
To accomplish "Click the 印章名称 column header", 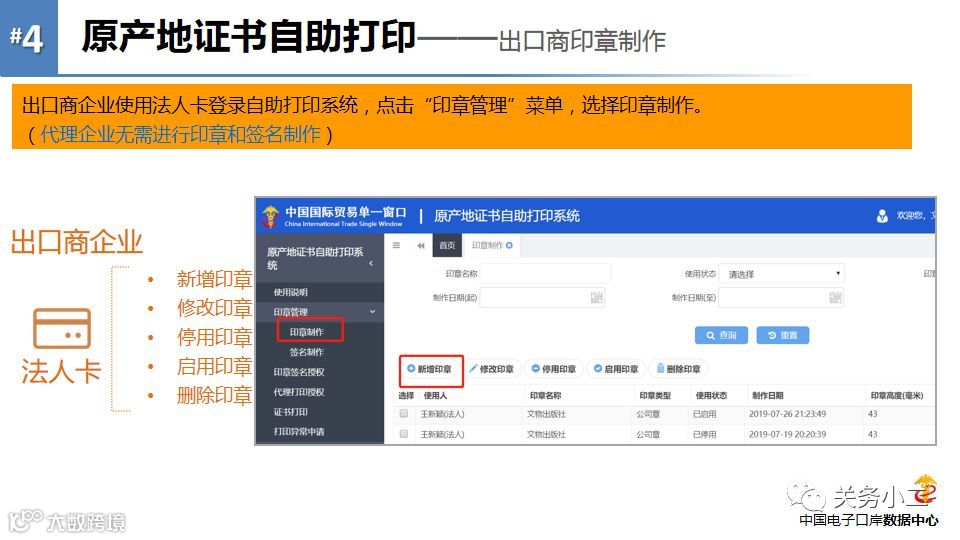I will (545, 396).
